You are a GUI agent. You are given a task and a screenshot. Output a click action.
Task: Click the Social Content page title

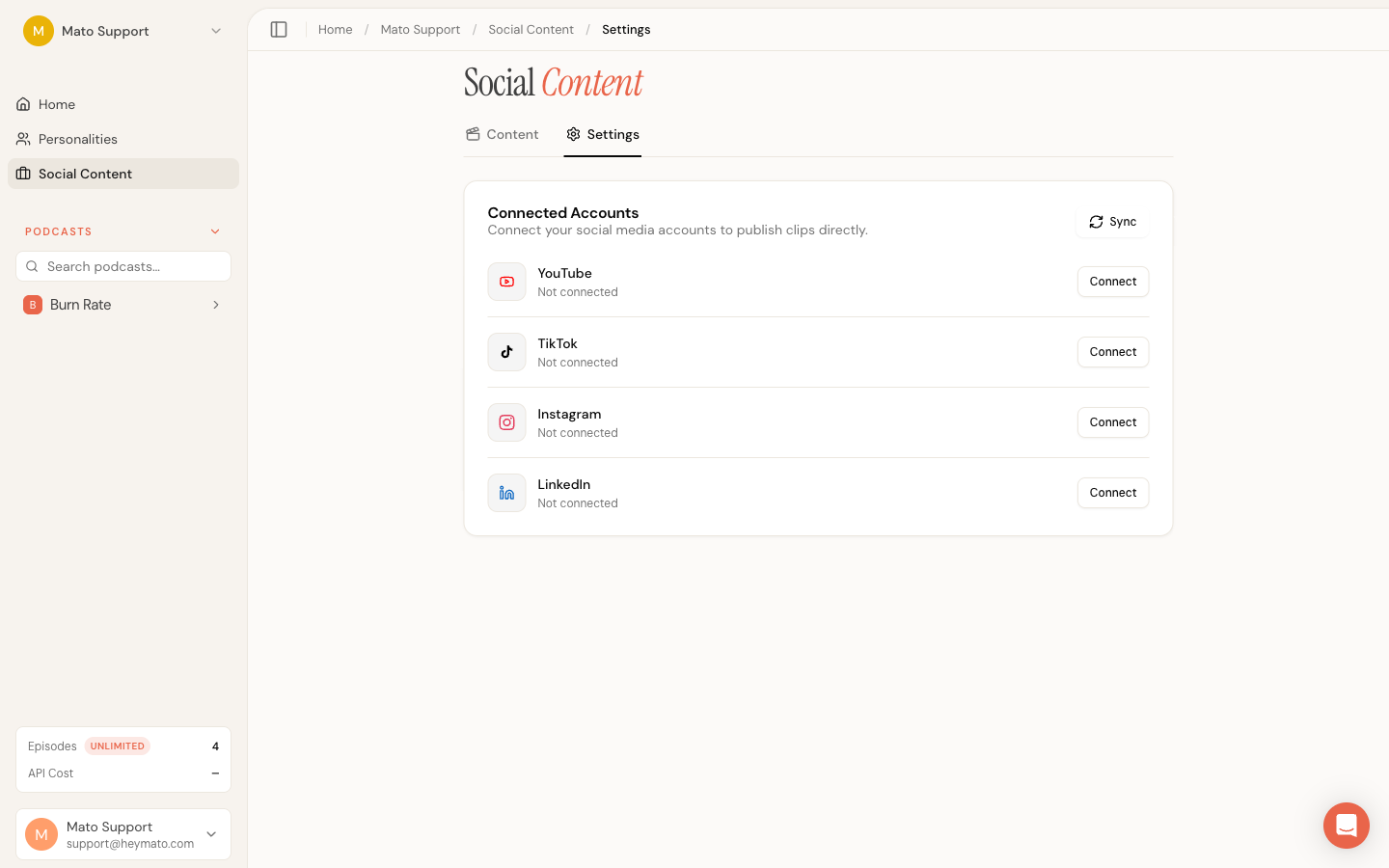pyautogui.click(x=554, y=83)
